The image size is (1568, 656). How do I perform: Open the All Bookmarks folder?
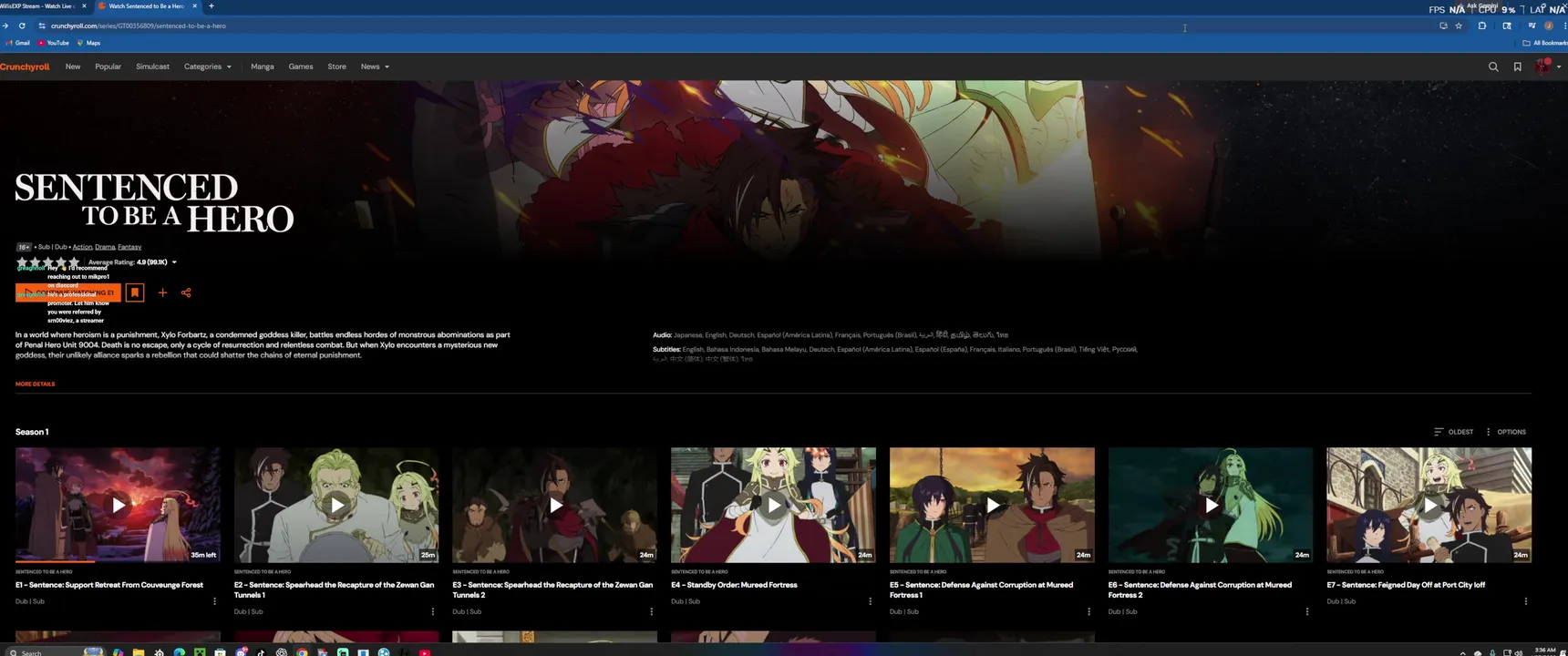[1545, 43]
